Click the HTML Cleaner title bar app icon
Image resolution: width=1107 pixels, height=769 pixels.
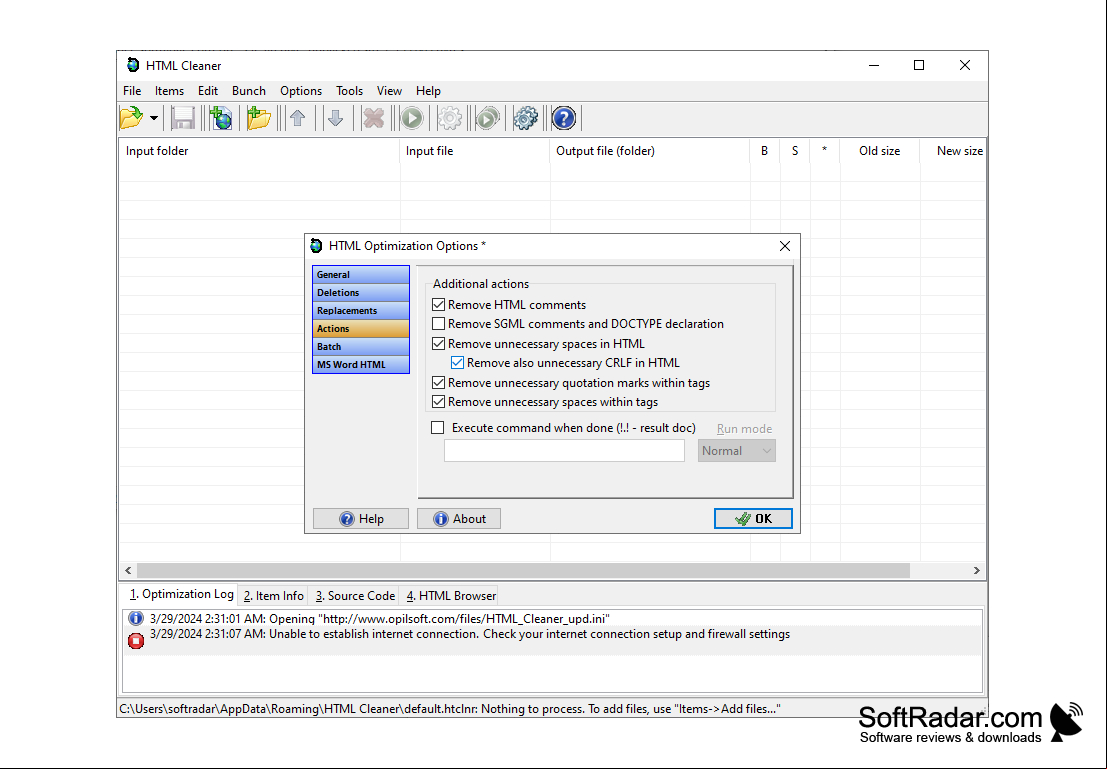point(133,65)
